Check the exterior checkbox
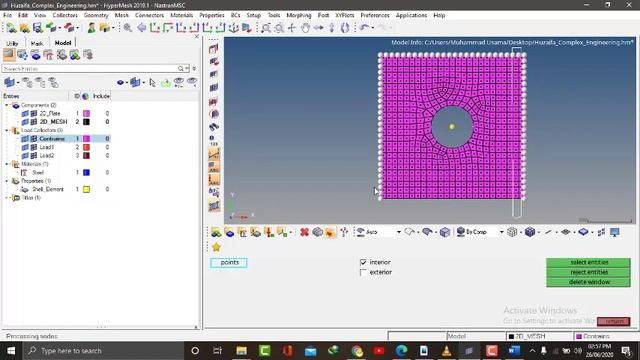 tap(363, 272)
